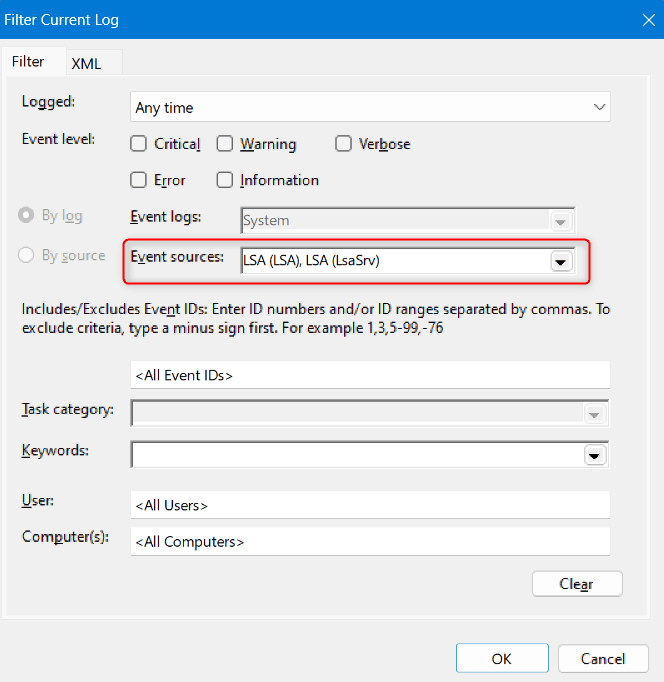Select the By source radio button

coord(26,255)
